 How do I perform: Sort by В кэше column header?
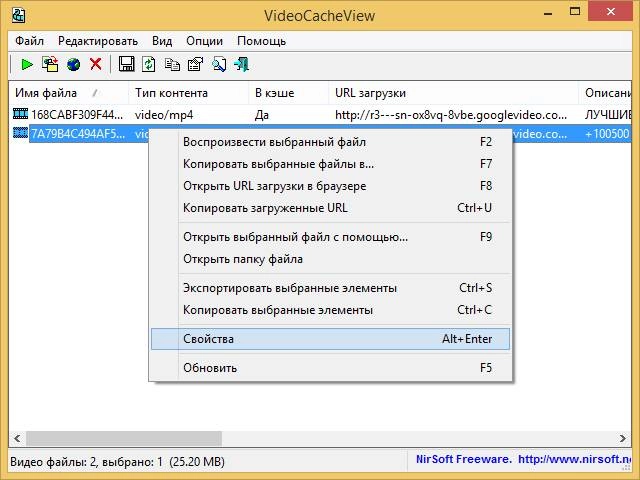point(288,93)
